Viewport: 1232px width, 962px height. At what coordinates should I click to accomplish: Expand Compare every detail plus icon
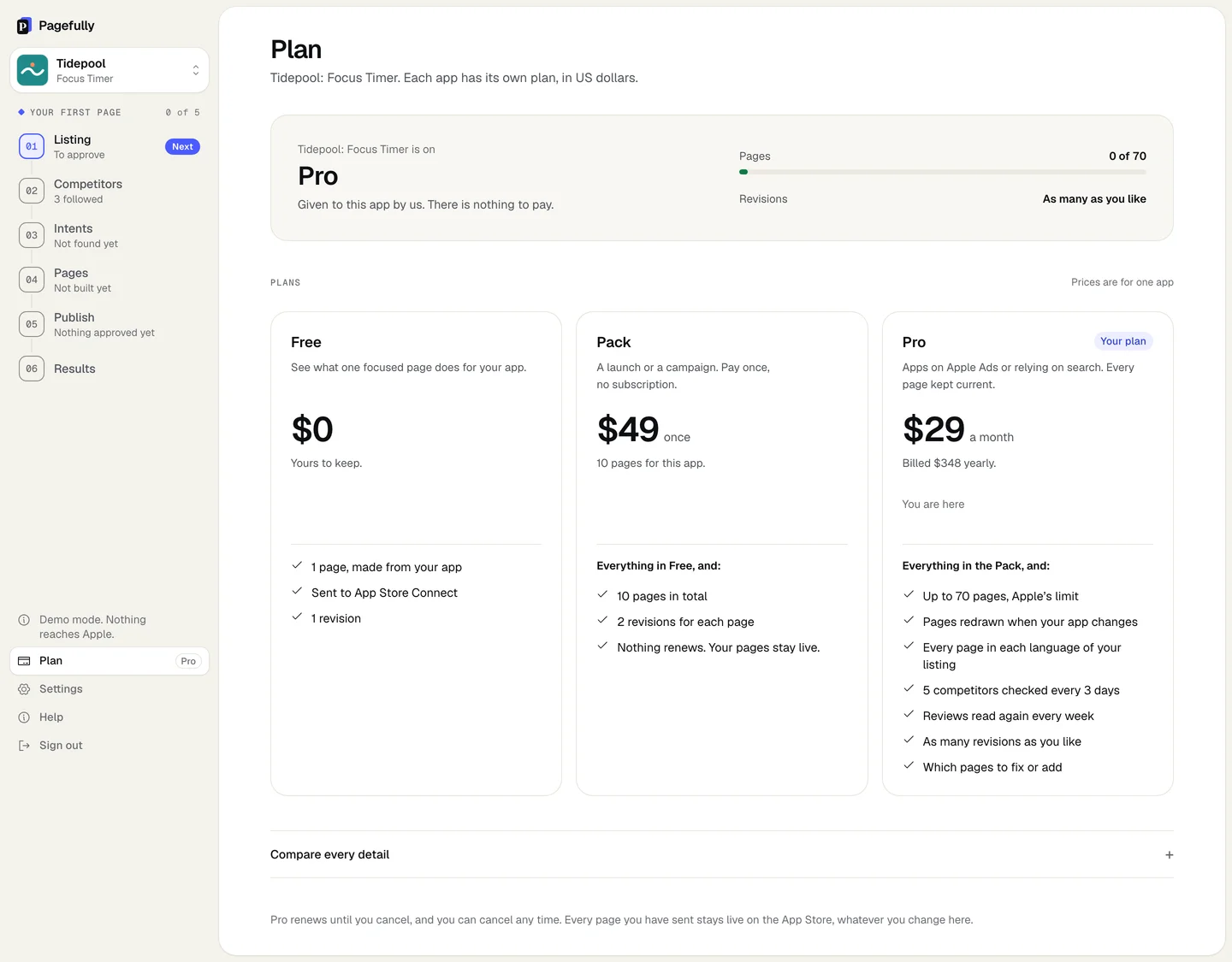pyautogui.click(x=1170, y=855)
